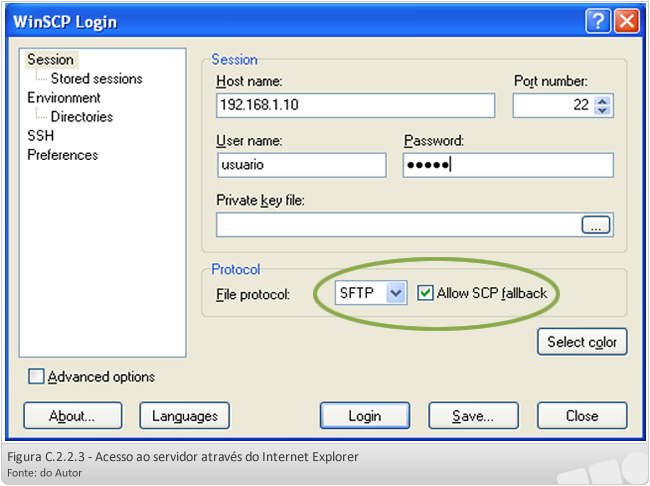This screenshot has width=650, height=486.
Task: Browse for private key file
Action: click(596, 225)
